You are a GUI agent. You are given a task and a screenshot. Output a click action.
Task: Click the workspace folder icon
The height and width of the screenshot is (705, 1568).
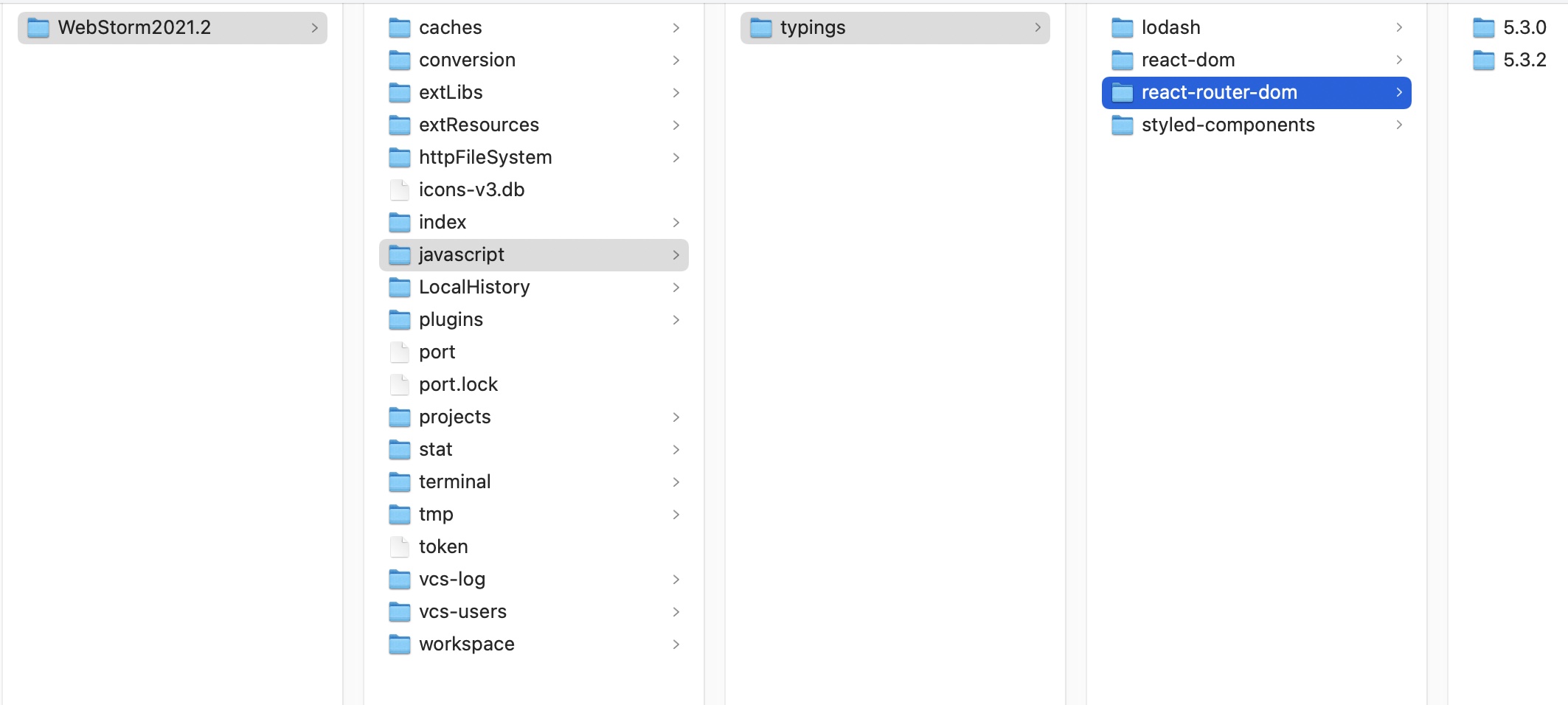(400, 645)
